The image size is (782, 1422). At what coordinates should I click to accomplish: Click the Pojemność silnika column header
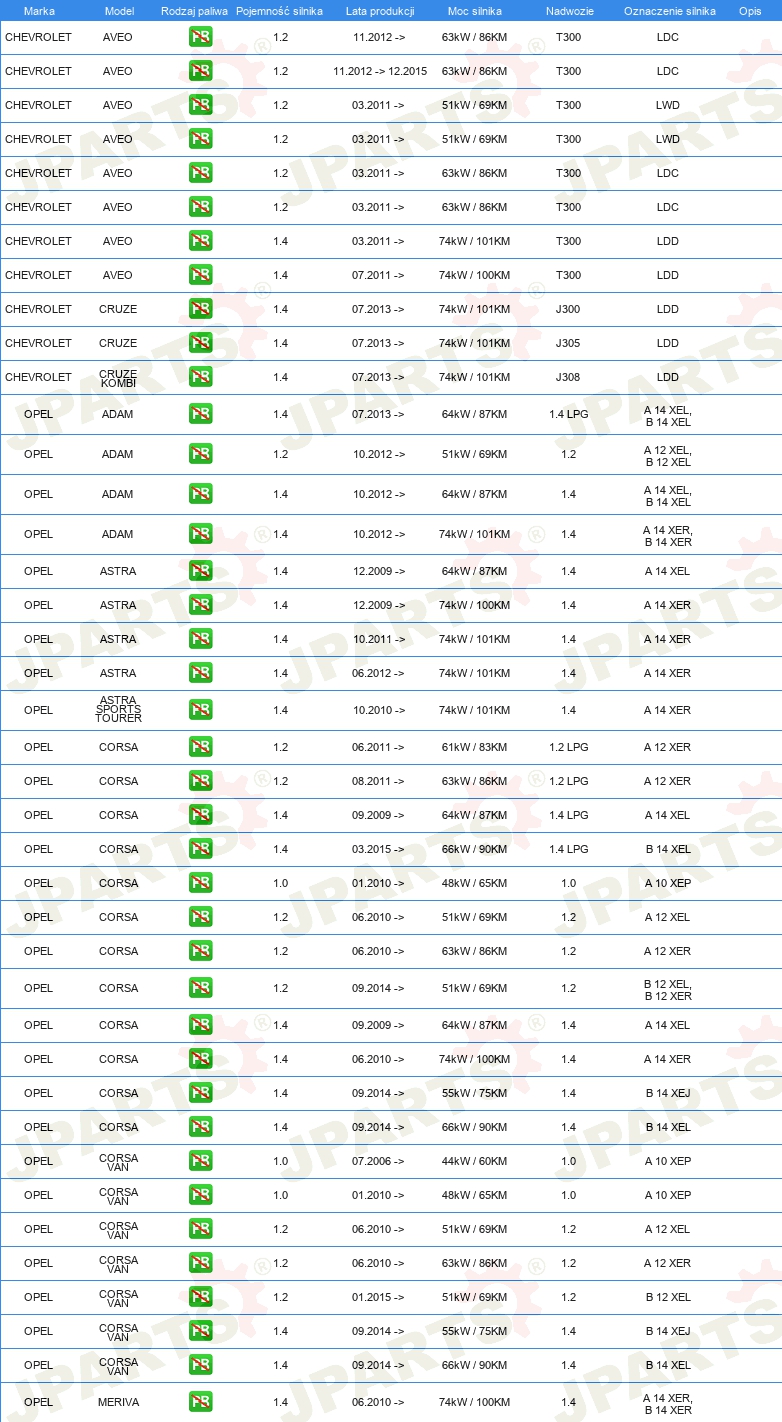[x=280, y=10]
